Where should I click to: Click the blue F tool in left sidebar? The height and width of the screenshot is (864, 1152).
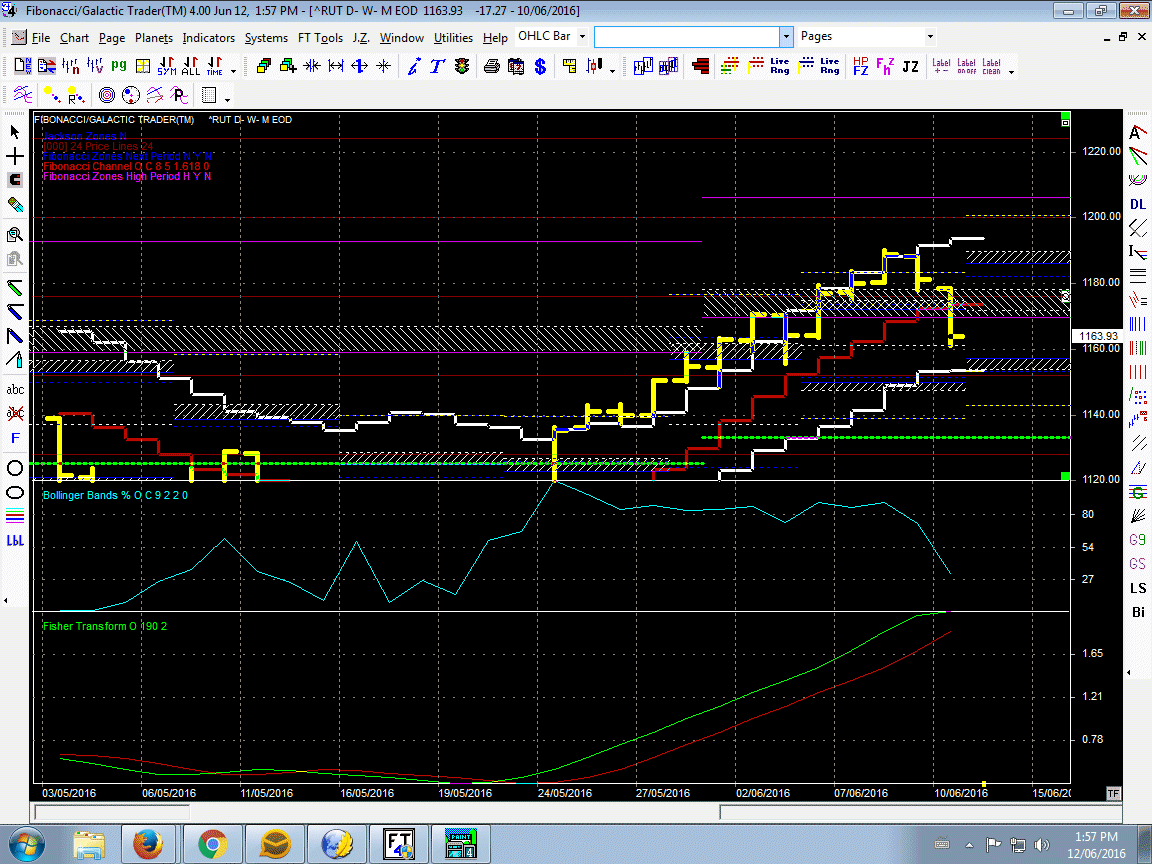(x=15, y=438)
